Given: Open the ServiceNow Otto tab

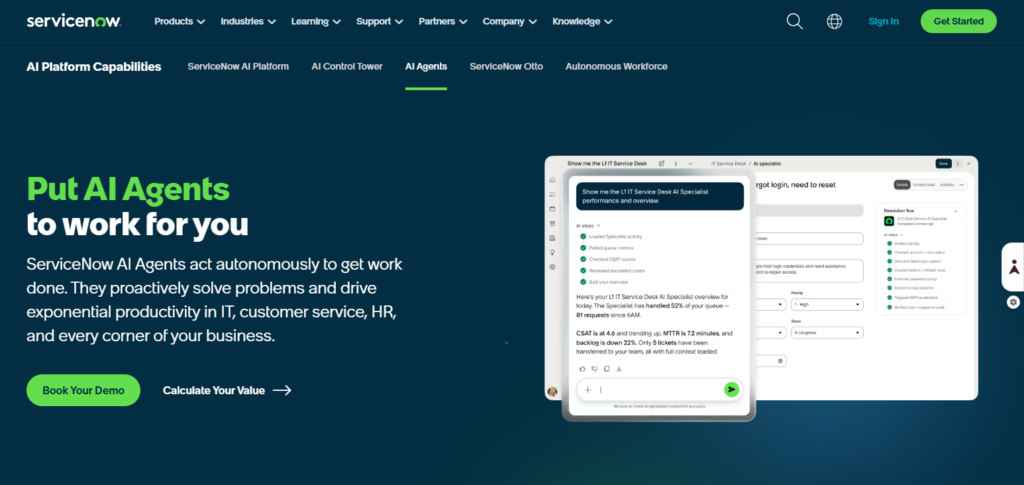Looking at the screenshot, I should (506, 66).
